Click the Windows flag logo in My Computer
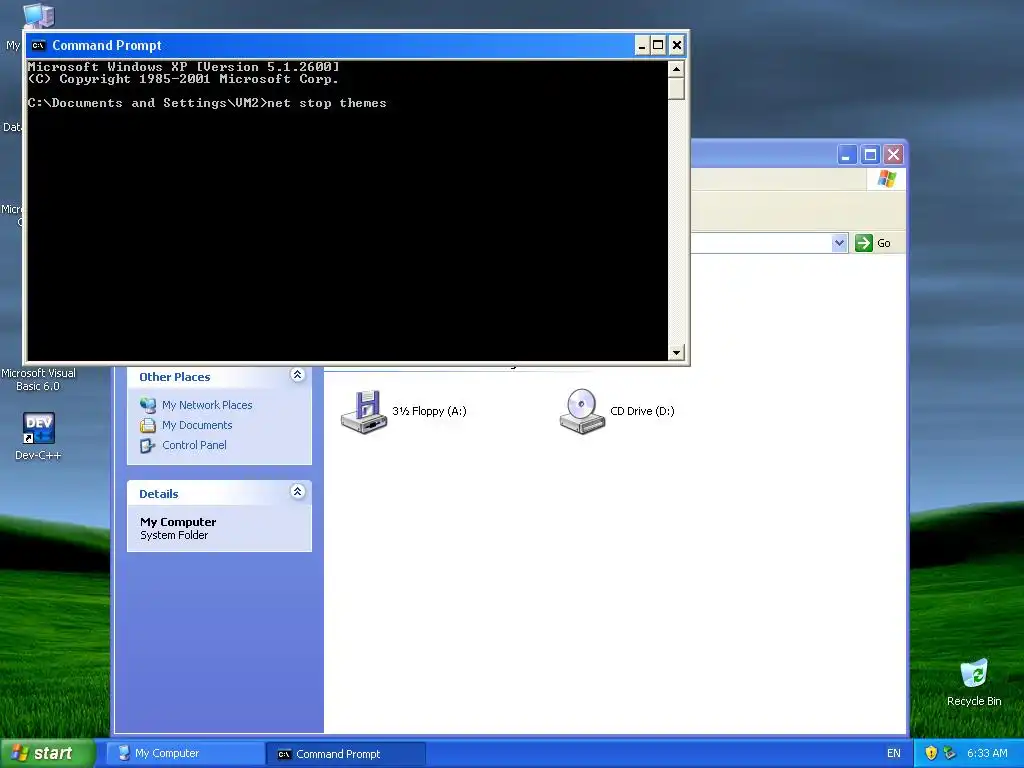 [887, 178]
